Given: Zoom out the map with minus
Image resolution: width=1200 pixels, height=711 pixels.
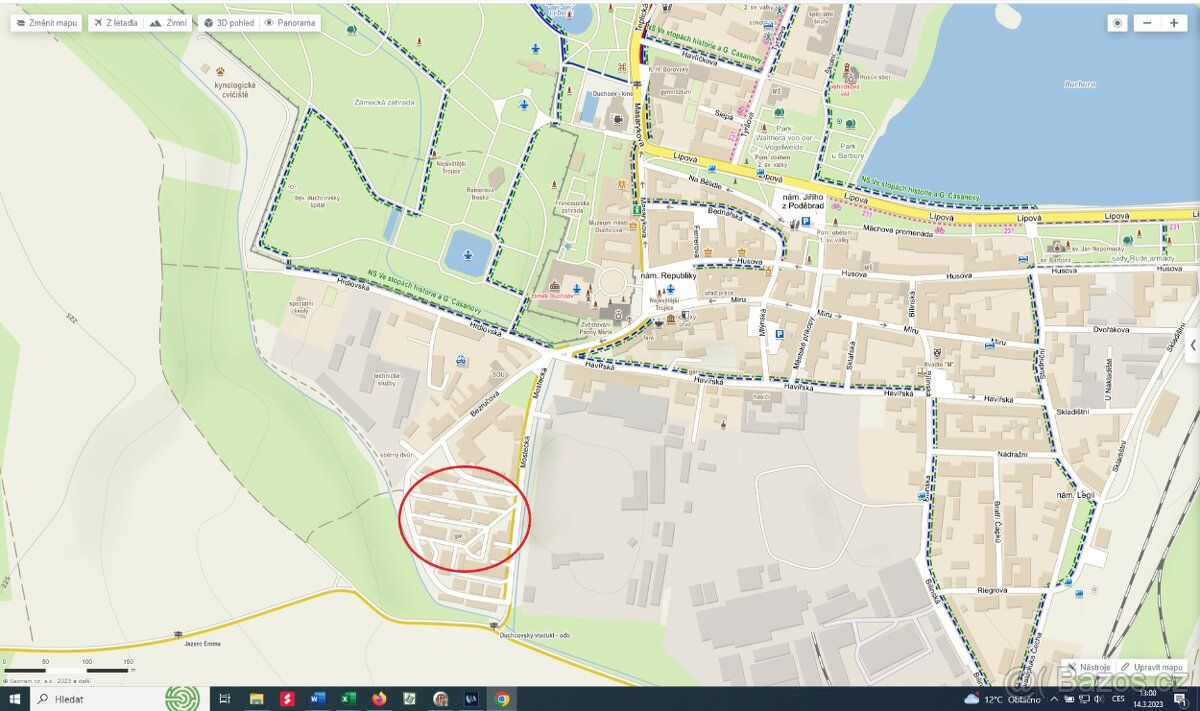Looking at the screenshot, I should click(1147, 23).
